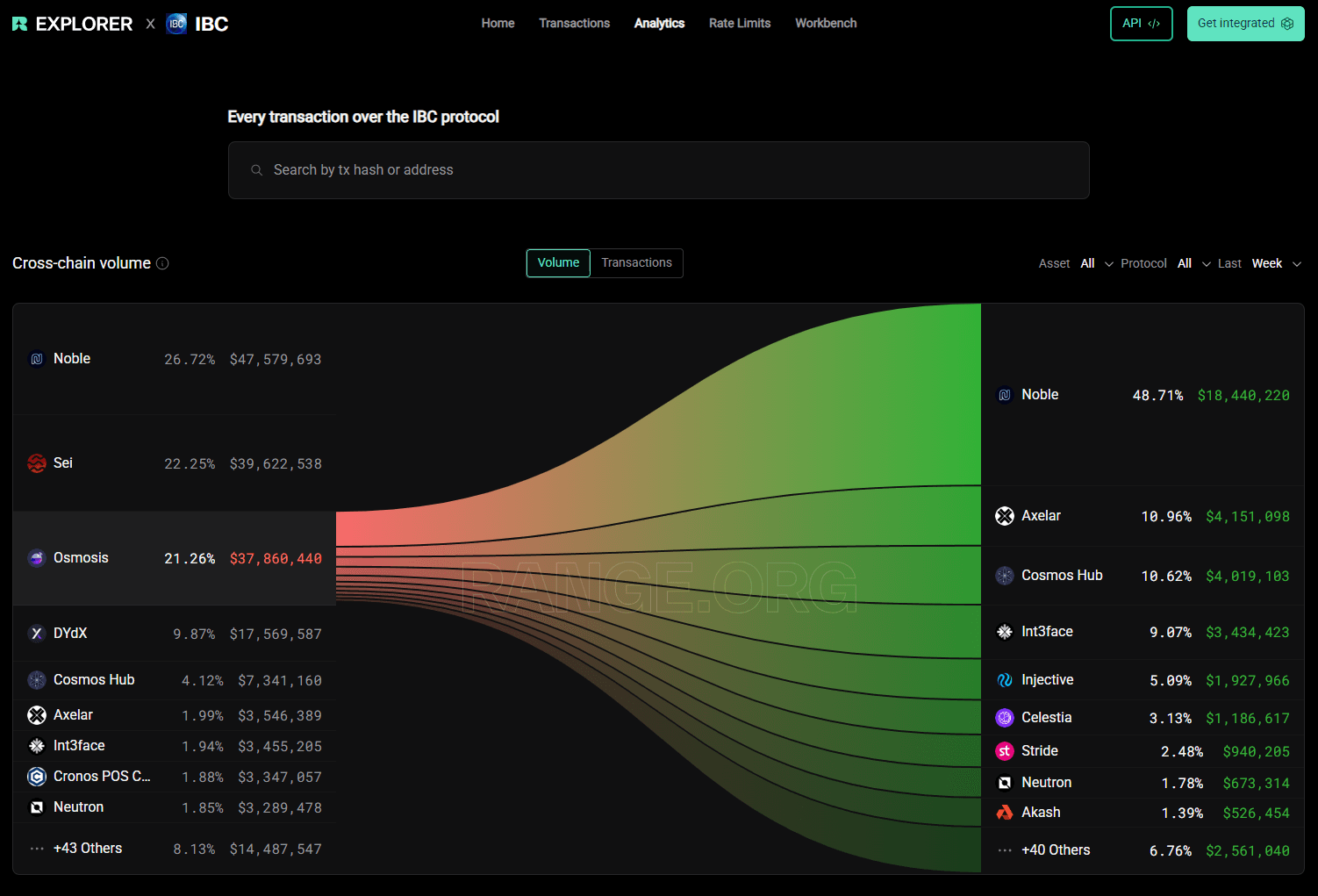This screenshot has height=896, width=1318.
Task: Open the Protocol All dropdown
Action: [x=1193, y=263]
